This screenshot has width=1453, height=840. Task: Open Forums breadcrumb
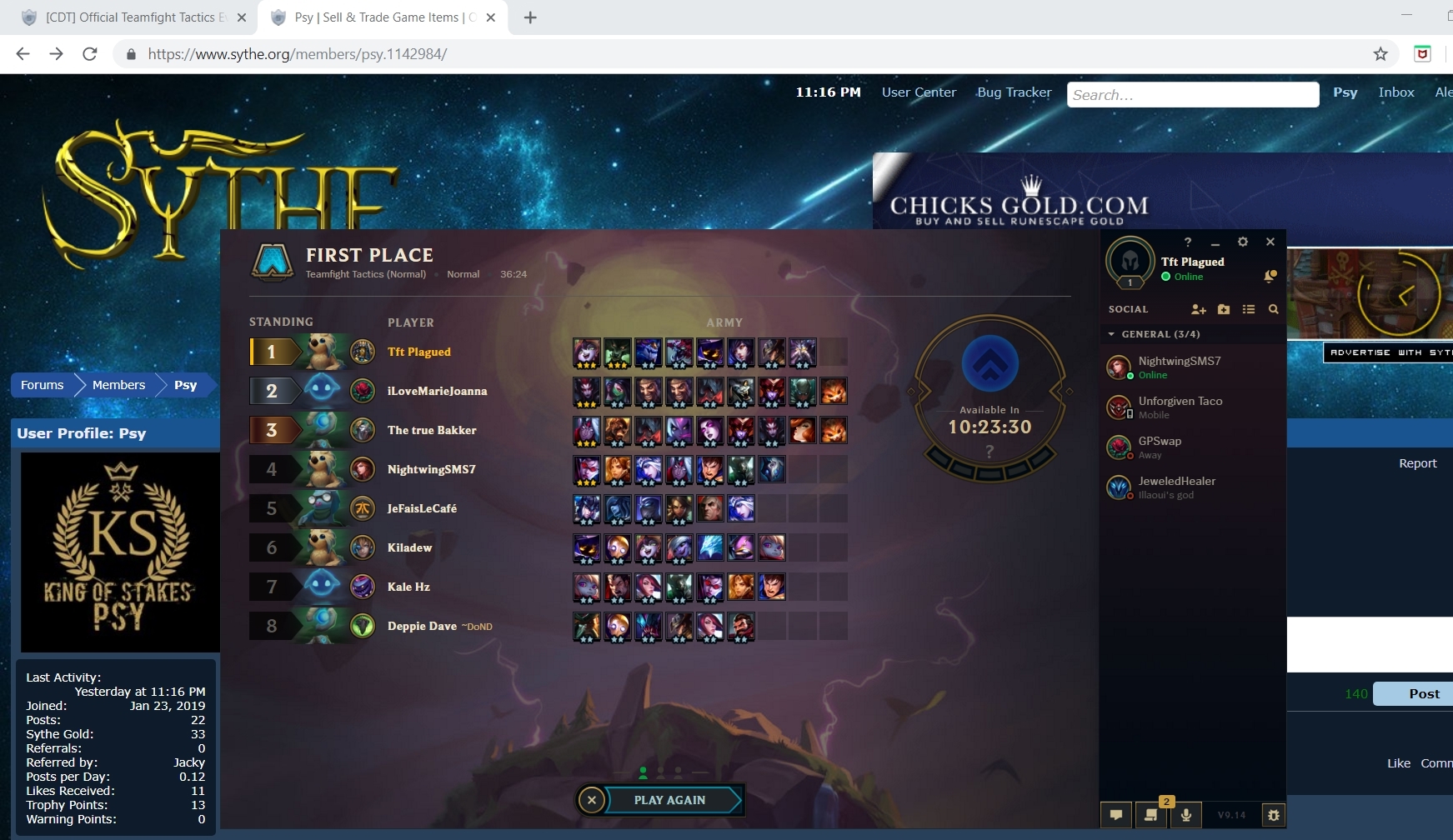click(x=43, y=385)
